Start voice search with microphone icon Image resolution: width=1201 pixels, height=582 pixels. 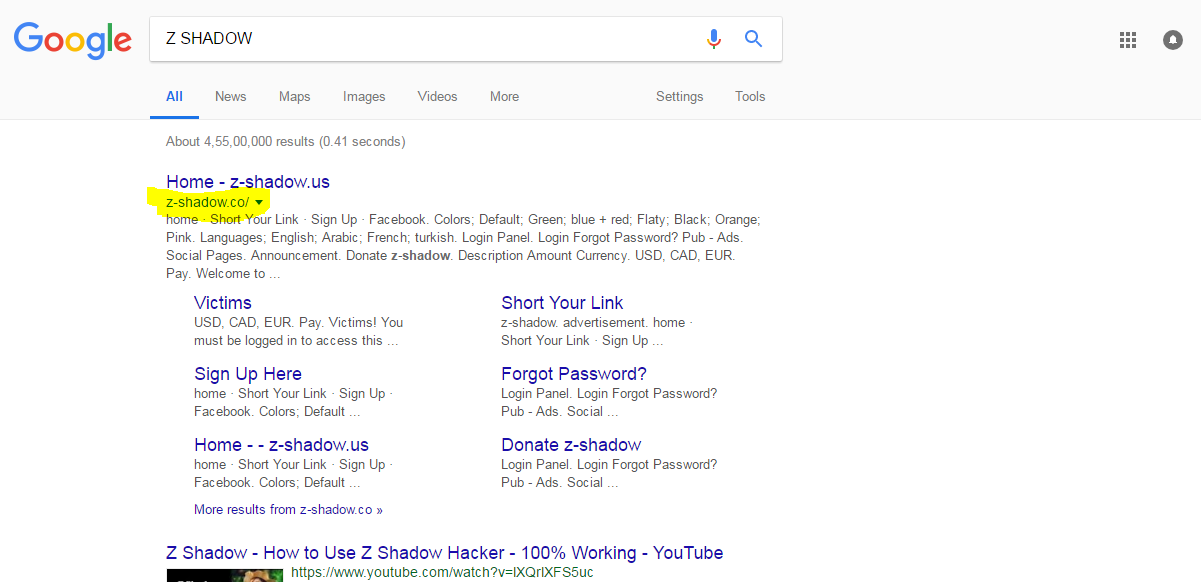pyautogui.click(x=713, y=39)
